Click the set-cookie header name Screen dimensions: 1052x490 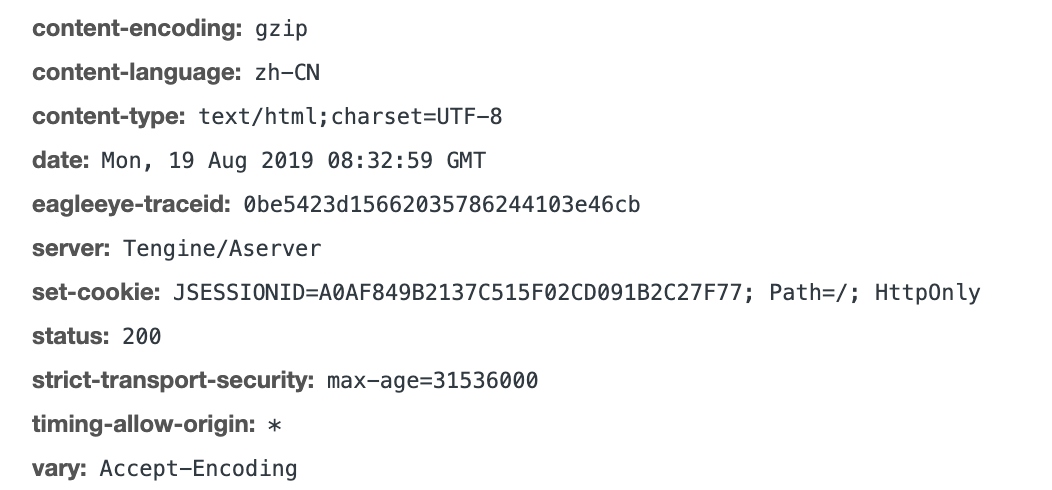[x=97, y=293]
